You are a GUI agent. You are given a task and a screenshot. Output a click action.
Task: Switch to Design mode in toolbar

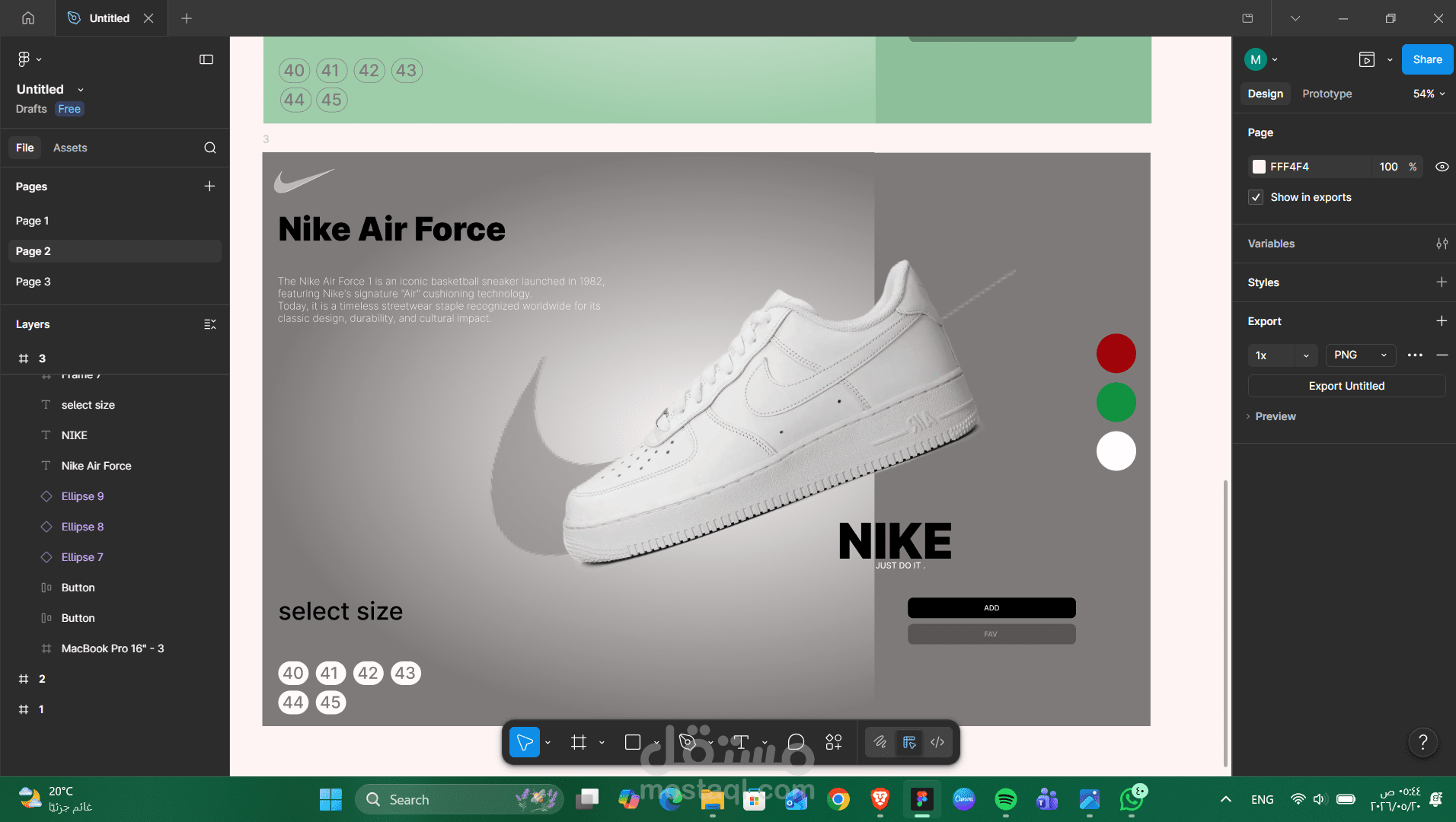(x=909, y=742)
